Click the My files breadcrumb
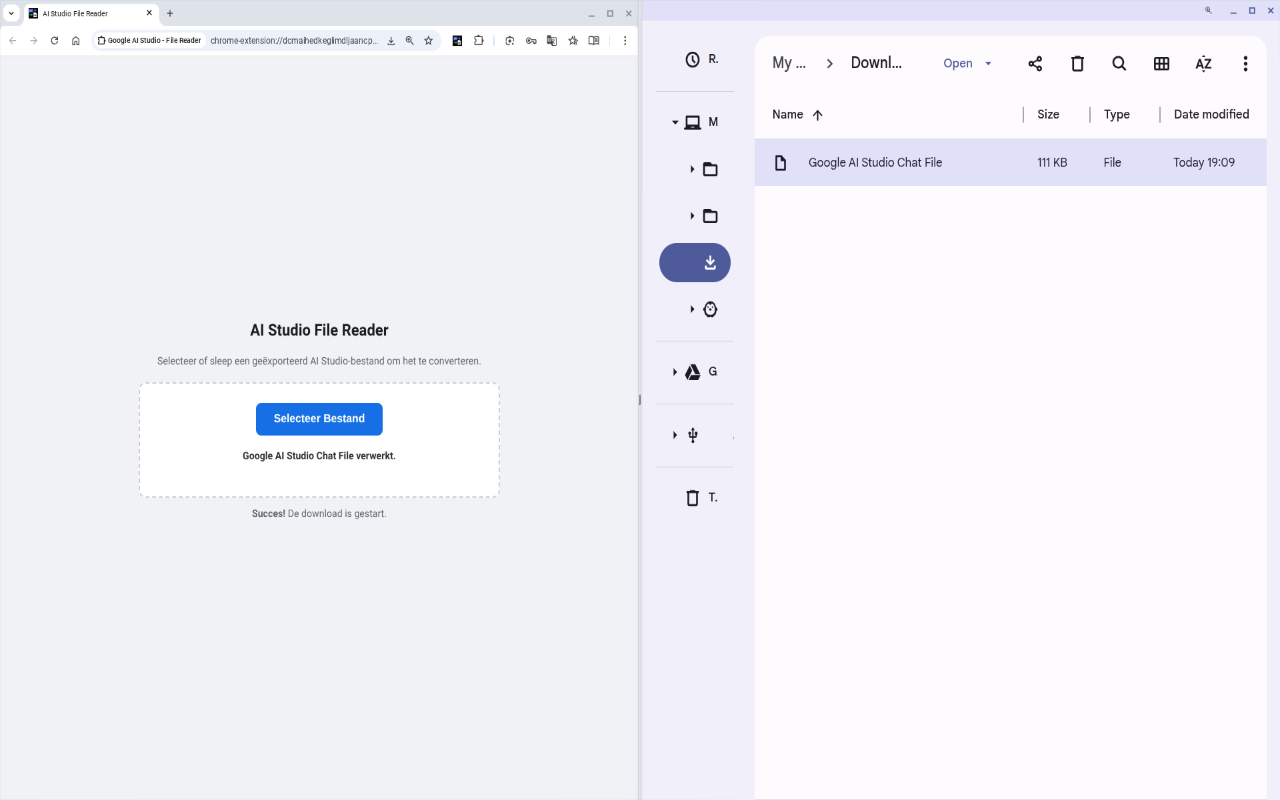This screenshot has width=1280, height=800. point(789,63)
